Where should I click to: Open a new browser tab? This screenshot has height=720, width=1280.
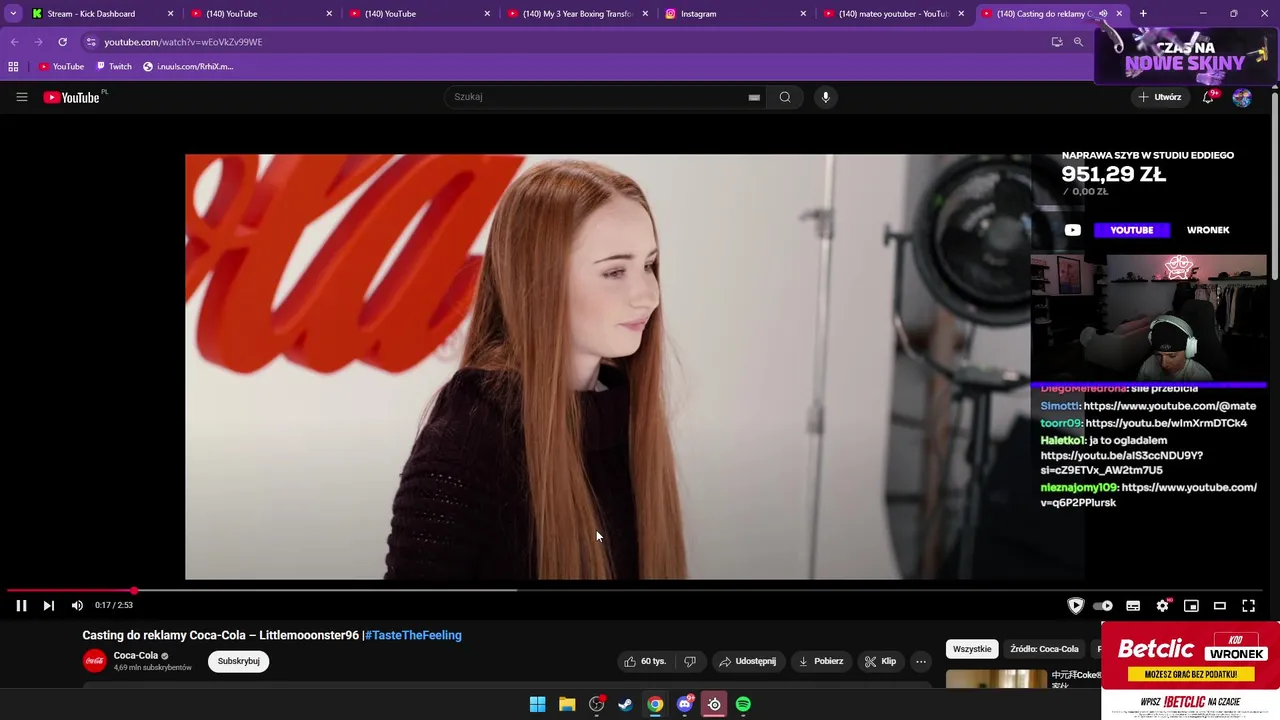tap(1143, 14)
